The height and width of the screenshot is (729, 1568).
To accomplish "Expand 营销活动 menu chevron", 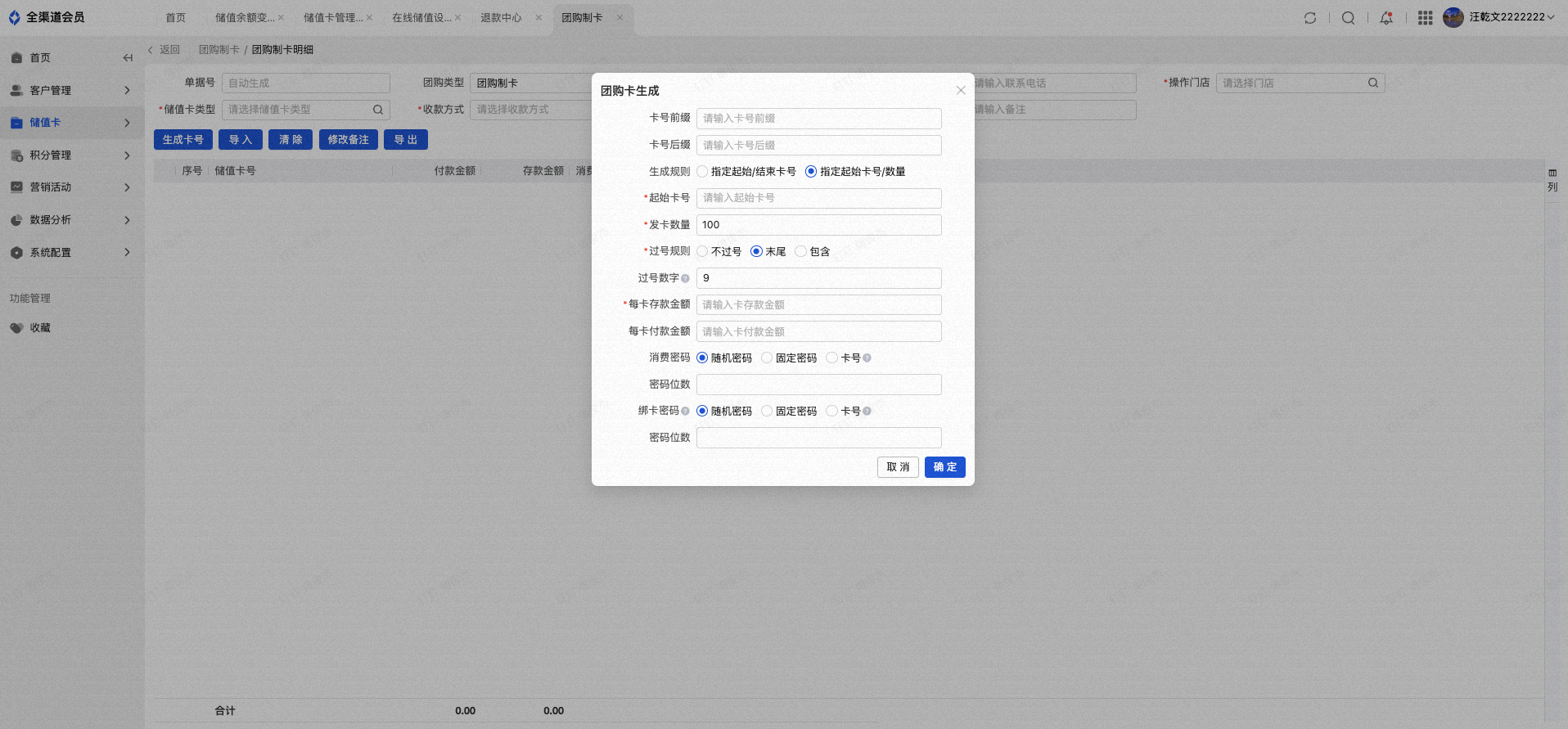I will pos(127,187).
